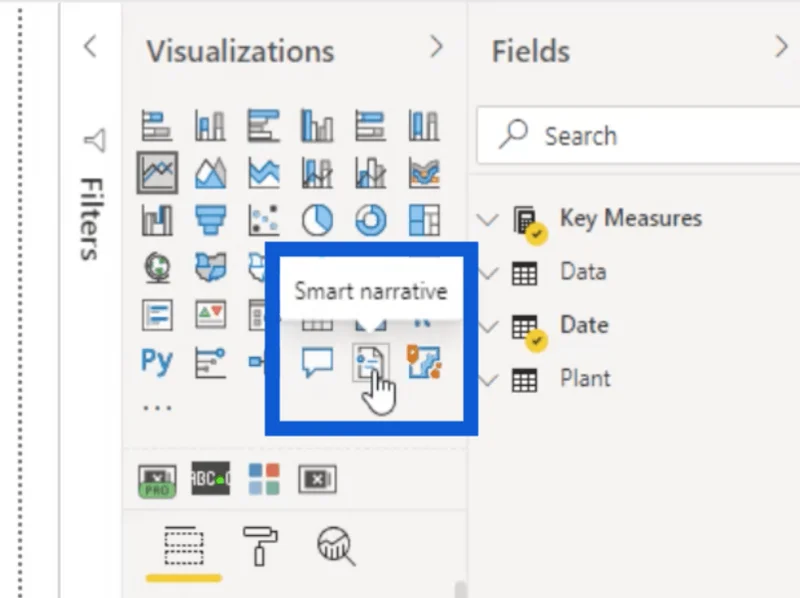This screenshot has width=800, height=598.
Task: Insert the Python visual (Py)
Action: pos(157,361)
